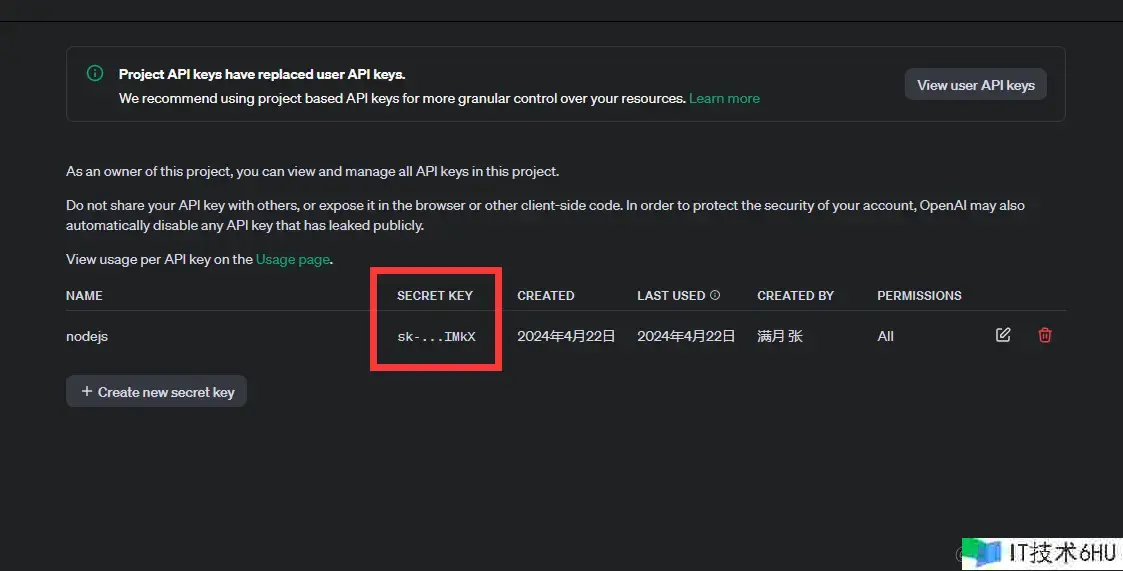Click the last used date of the nodejs key
This screenshot has height=571, width=1123.
tap(686, 336)
